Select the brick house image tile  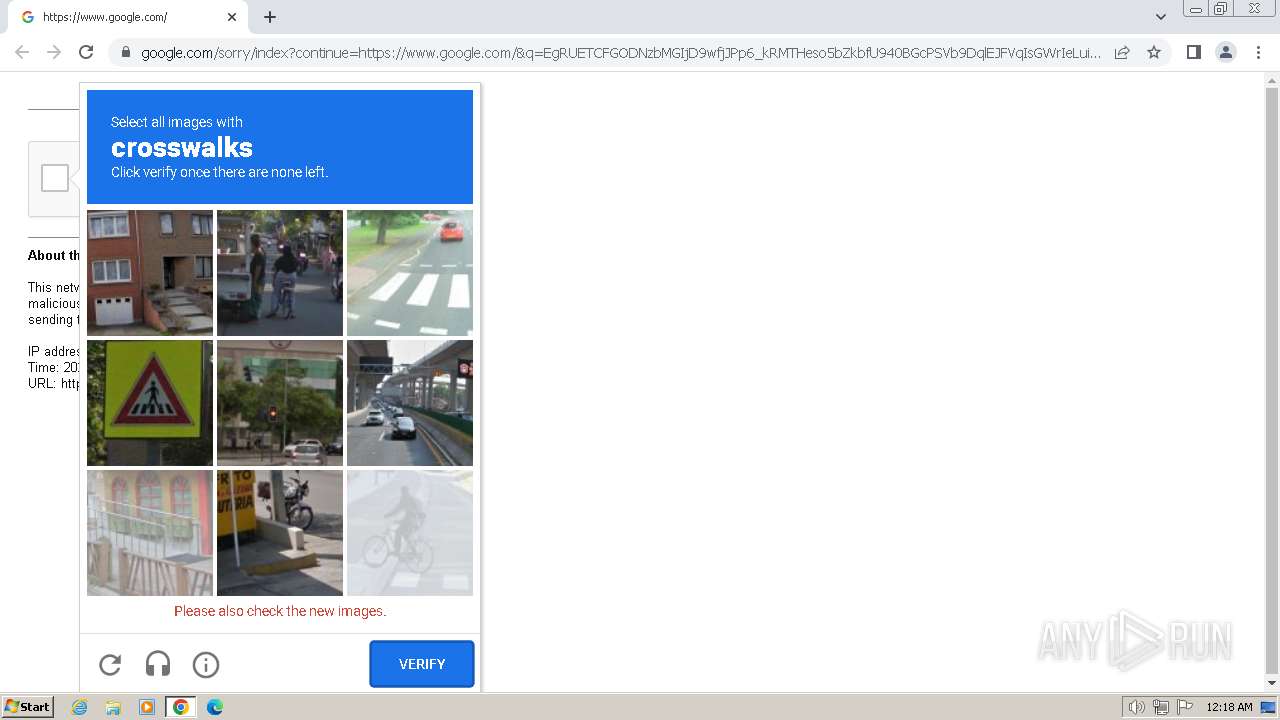150,273
